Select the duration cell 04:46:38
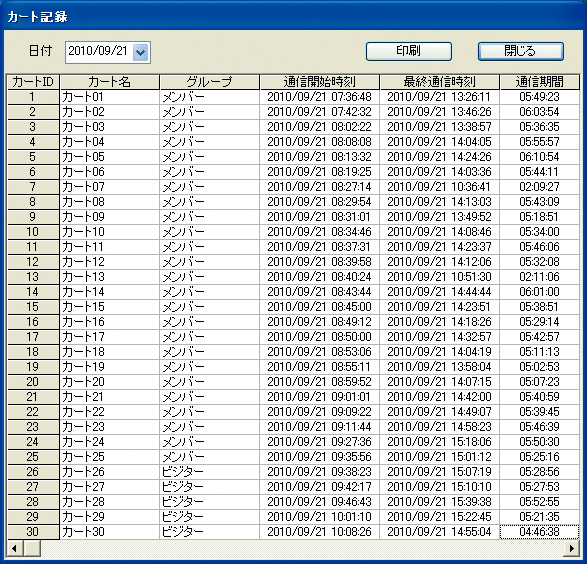Viewport: 587px width, 564px height. 539,532
